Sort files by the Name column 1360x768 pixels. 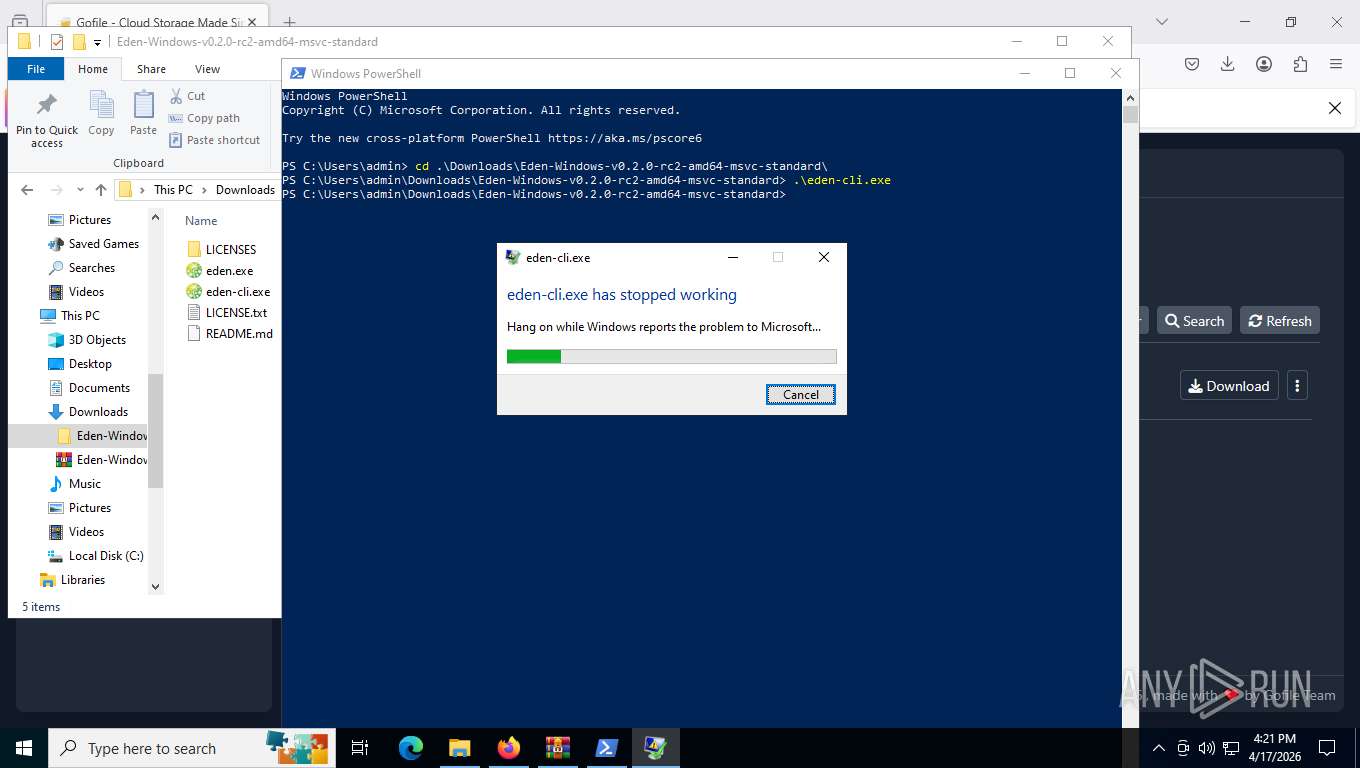[x=201, y=221]
